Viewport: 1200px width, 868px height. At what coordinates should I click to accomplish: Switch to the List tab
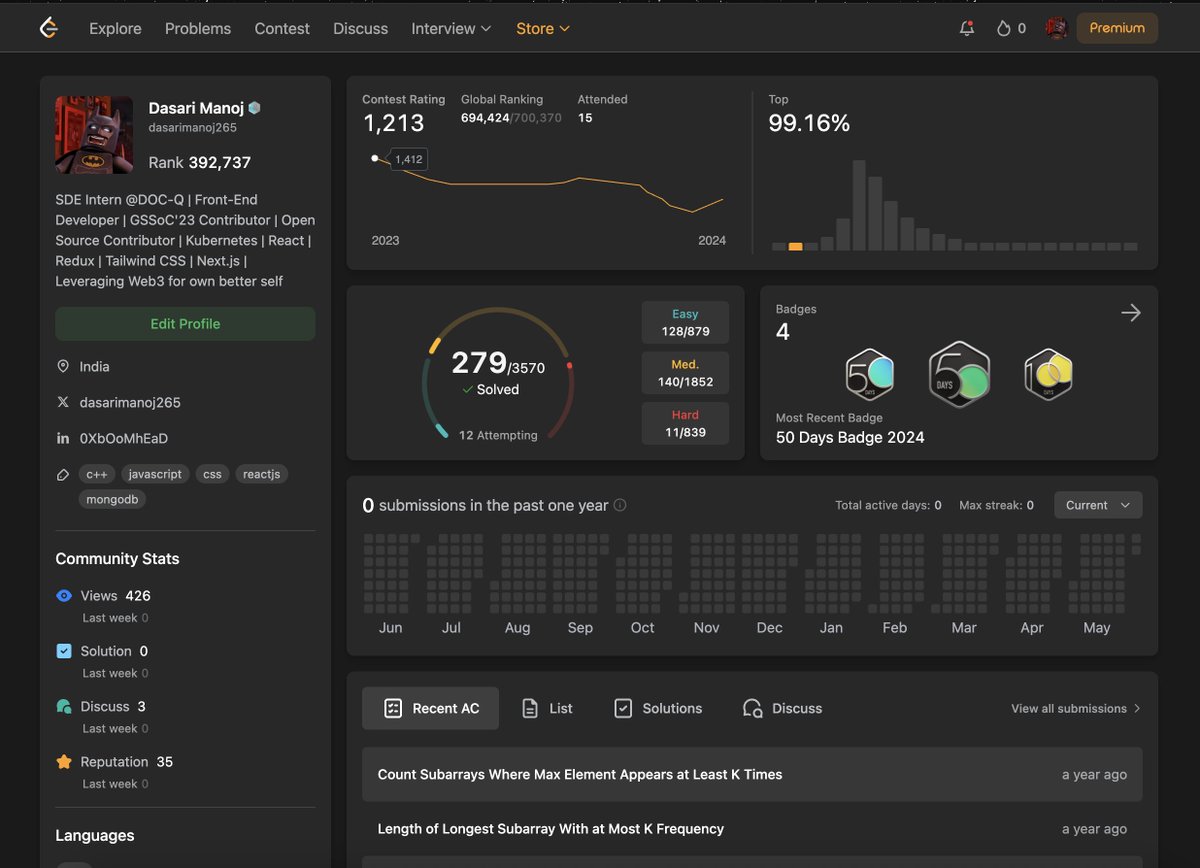coord(547,708)
